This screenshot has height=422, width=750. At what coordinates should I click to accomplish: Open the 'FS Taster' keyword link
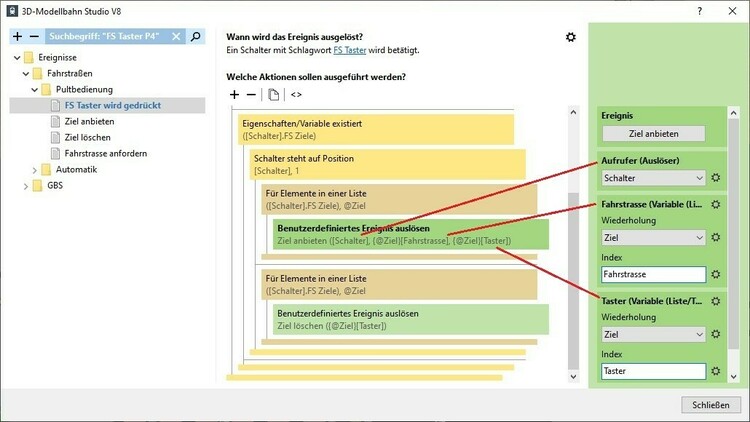pos(350,50)
